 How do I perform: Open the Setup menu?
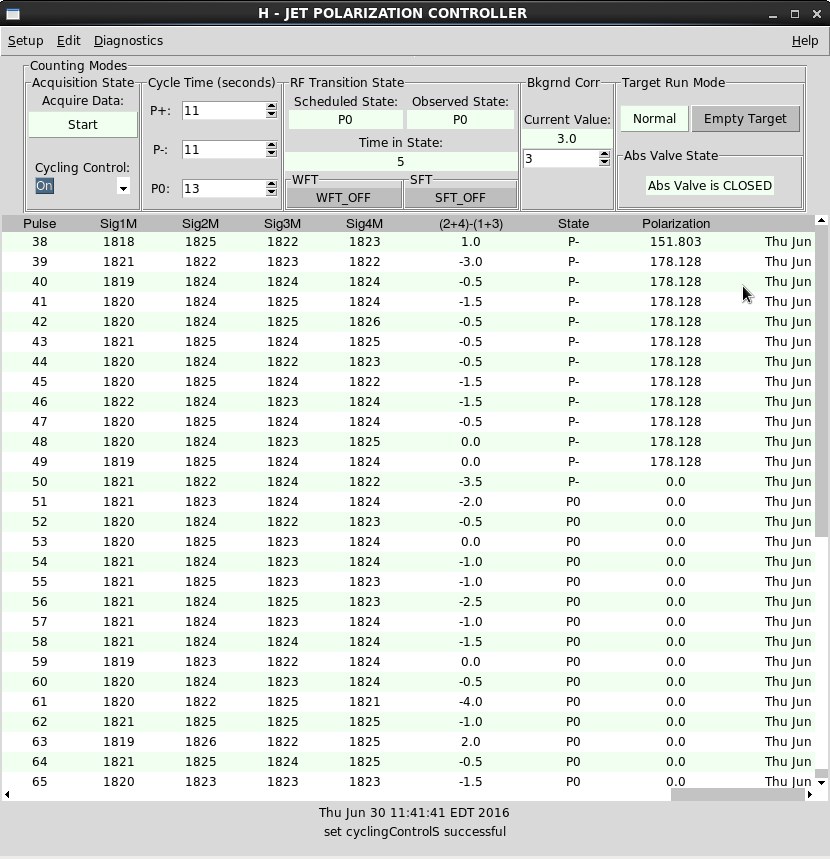tap(25, 41)
